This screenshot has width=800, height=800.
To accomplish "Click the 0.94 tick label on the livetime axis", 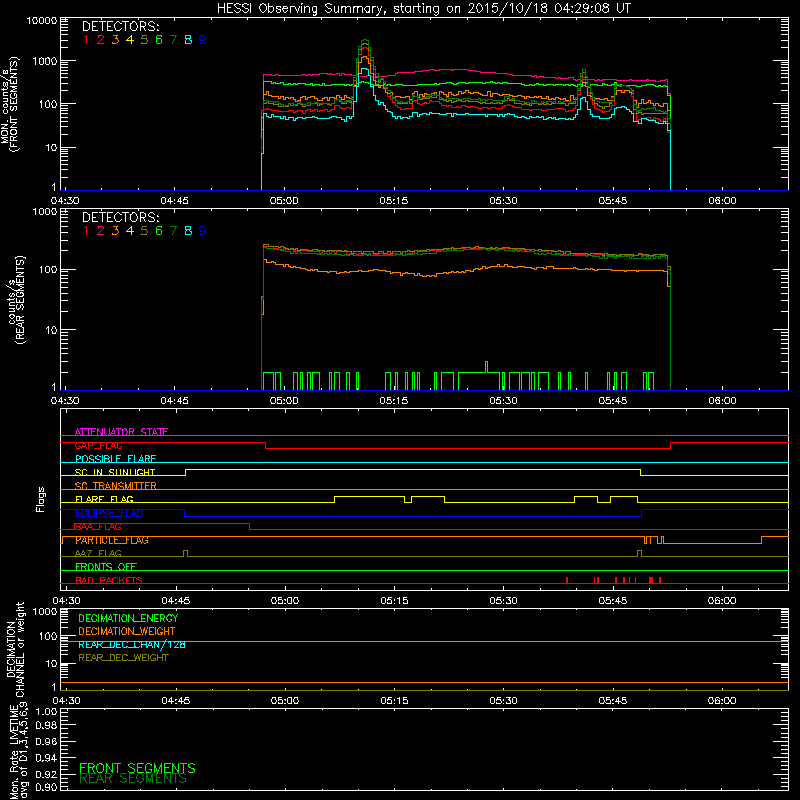I will point(46,758).
